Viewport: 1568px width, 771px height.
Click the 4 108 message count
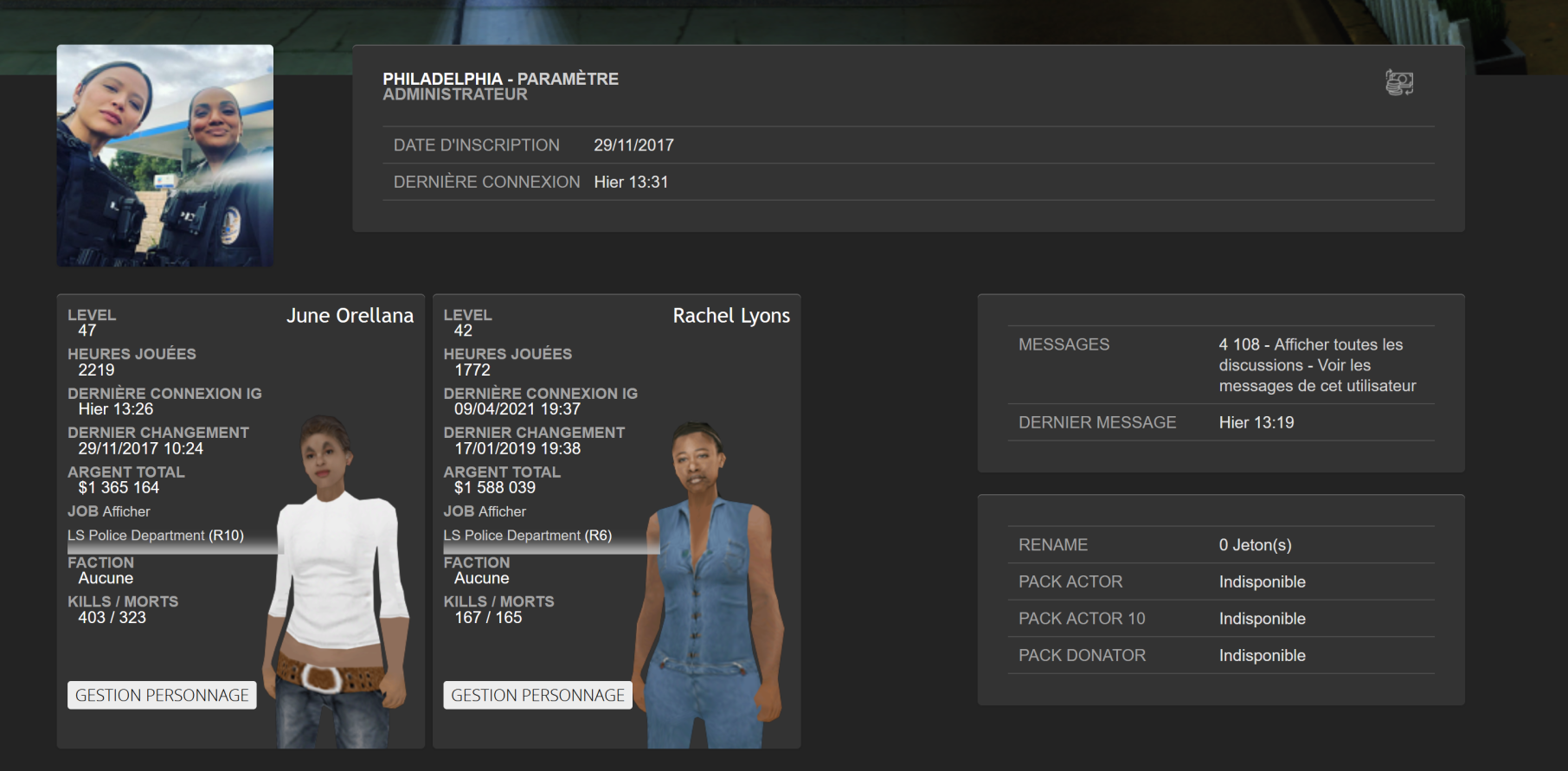coord(1238,344)
